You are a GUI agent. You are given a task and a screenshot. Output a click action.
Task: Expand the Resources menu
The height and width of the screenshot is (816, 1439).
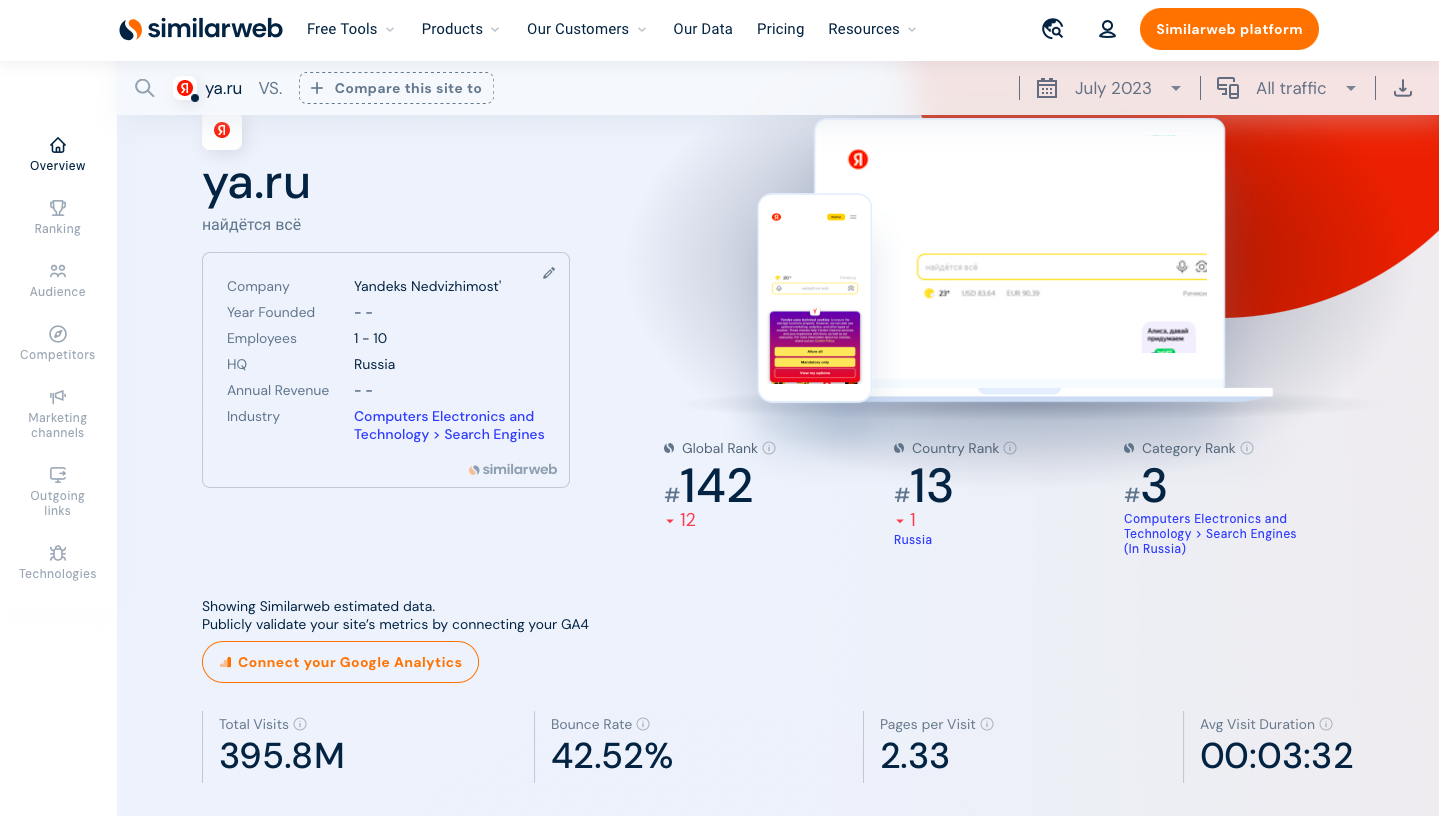pyautogui.click(x=873, y=29)
